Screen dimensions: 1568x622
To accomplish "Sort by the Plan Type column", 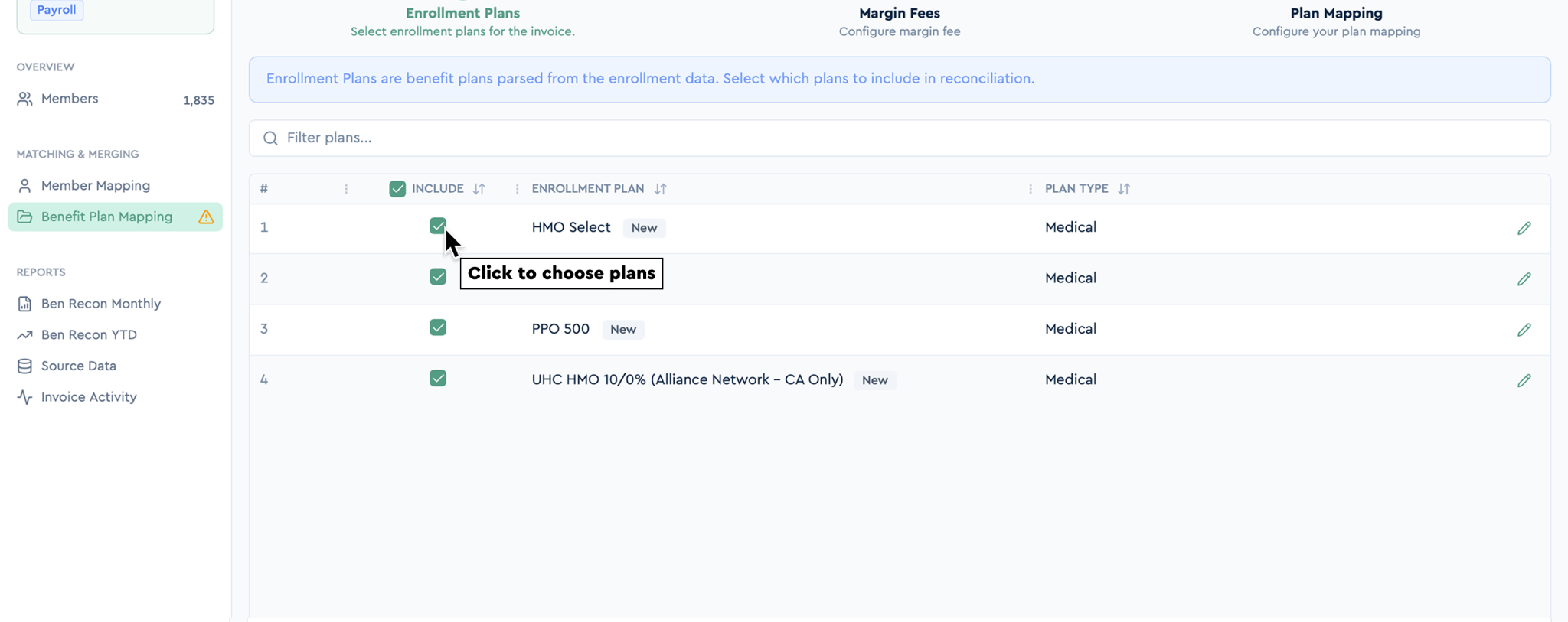I will point(1123,189).
